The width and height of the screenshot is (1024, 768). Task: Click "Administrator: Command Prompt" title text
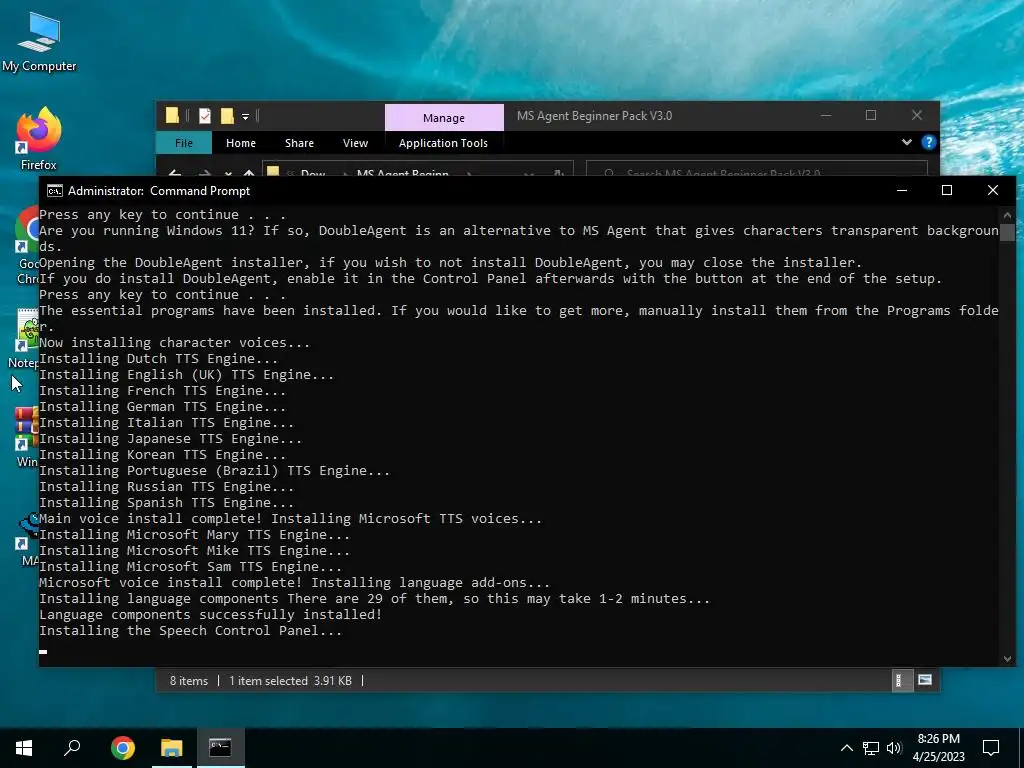pyautogui.click(x=159, y=191)
